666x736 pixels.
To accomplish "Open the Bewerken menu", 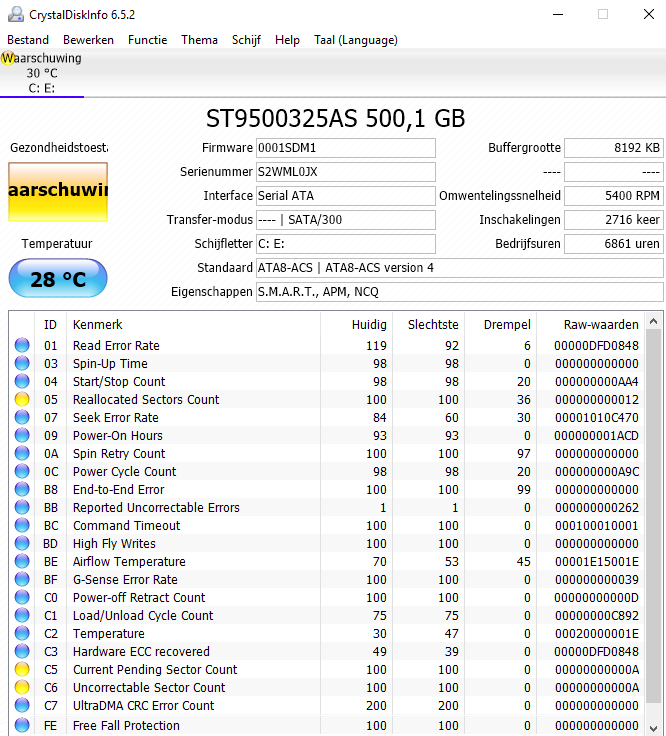I will (88, 40).
